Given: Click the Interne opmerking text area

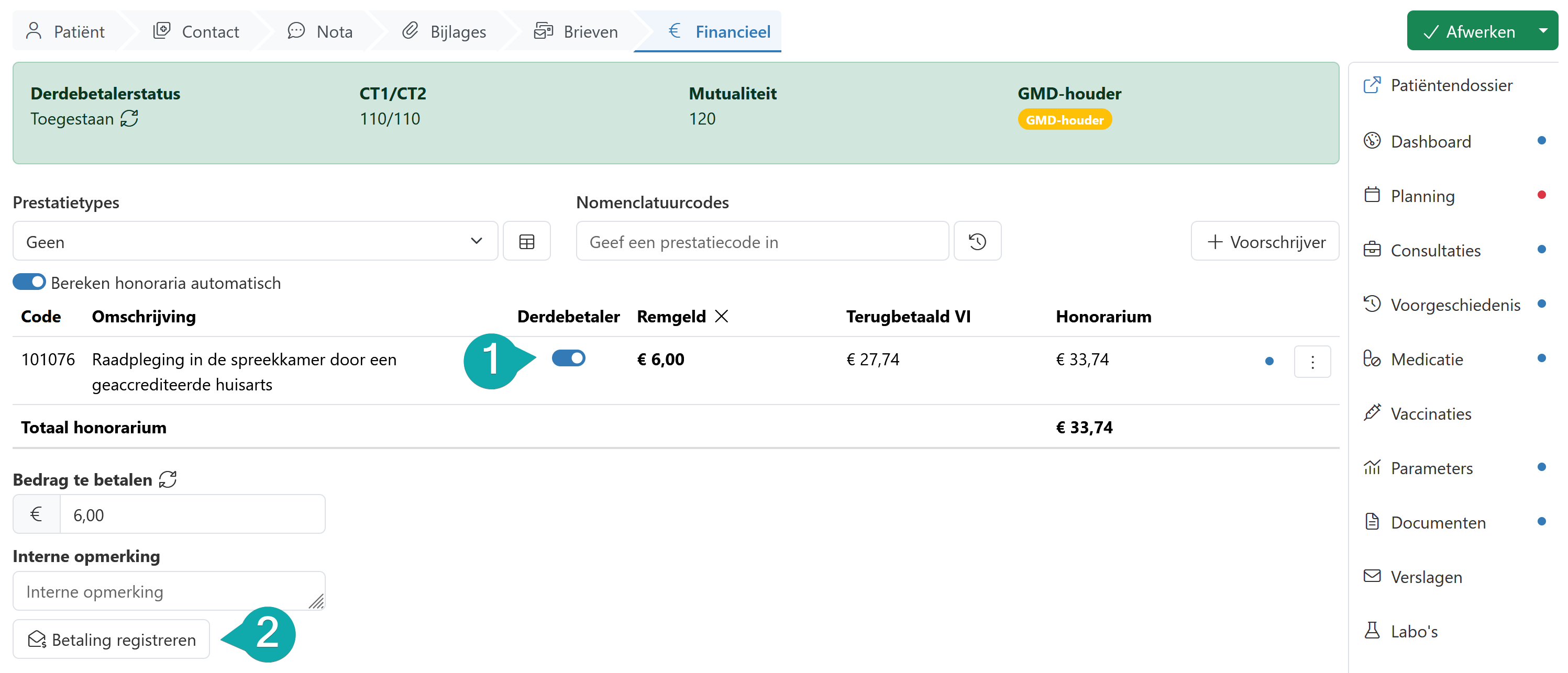Looking at the screenshot, I should point(169,591).
